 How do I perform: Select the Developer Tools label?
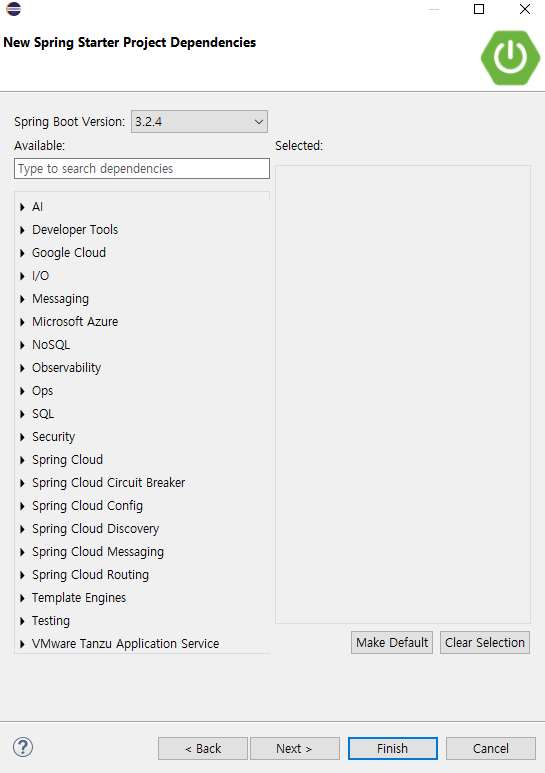(75, 230)
